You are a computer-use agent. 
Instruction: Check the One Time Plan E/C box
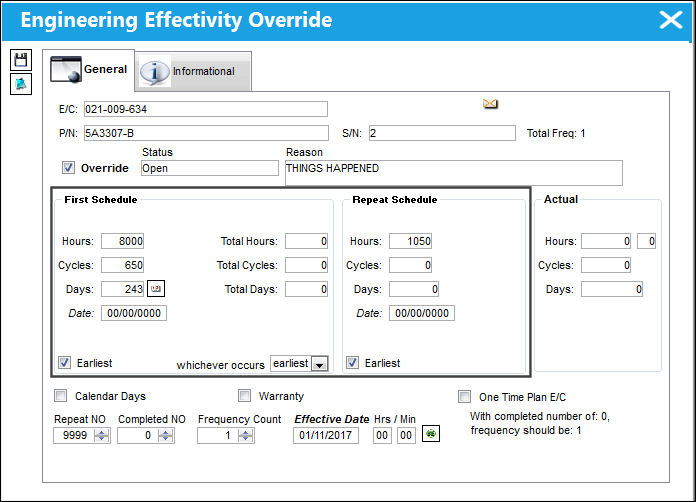(464, 396)
